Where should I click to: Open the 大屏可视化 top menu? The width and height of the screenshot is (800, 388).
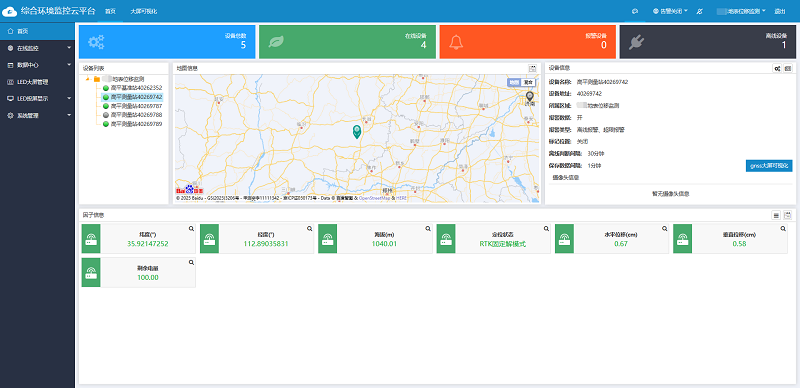click(143, 11)
